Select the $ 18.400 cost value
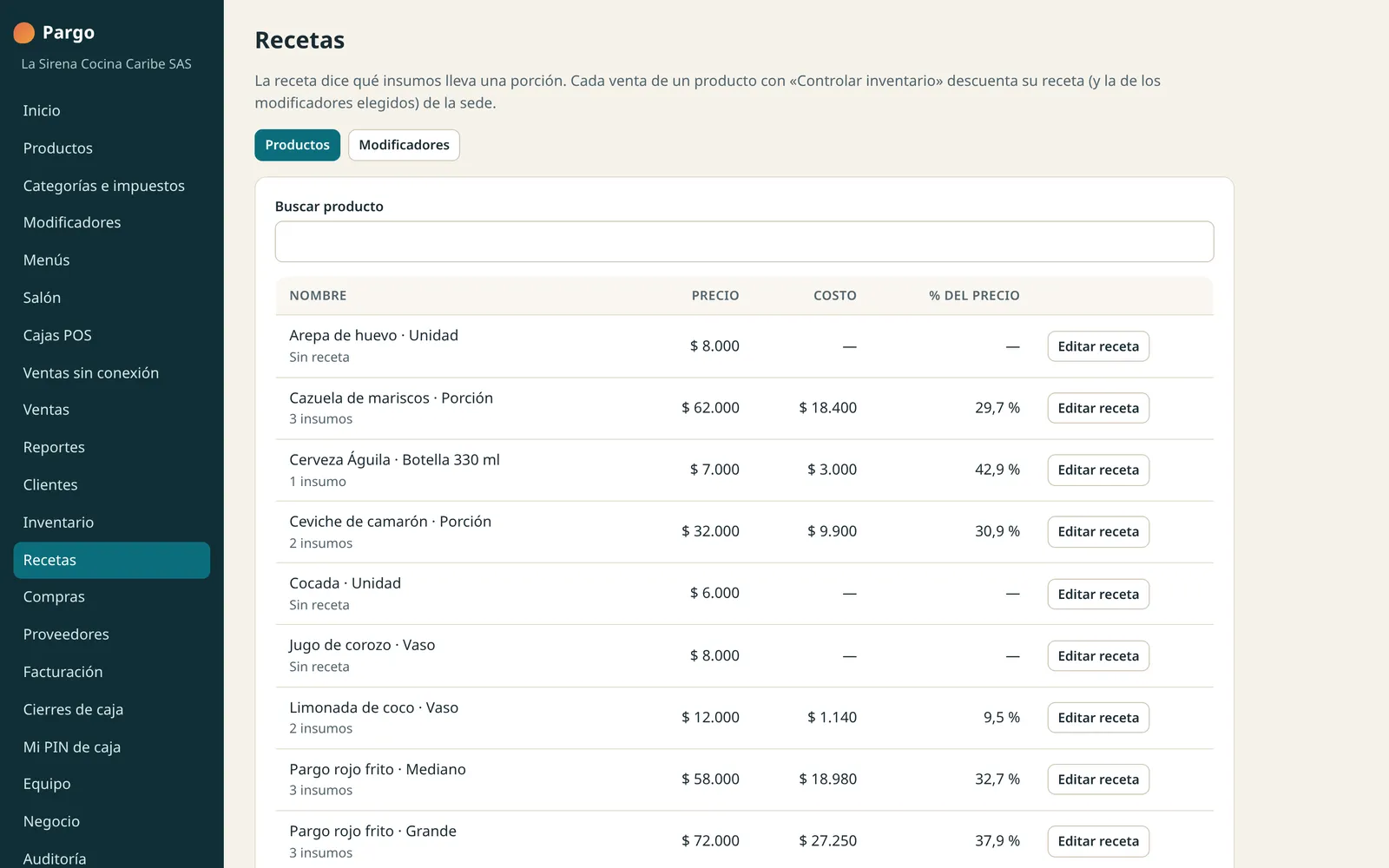The width and height of the screenshot is (1389, 868). pos(827,408)
